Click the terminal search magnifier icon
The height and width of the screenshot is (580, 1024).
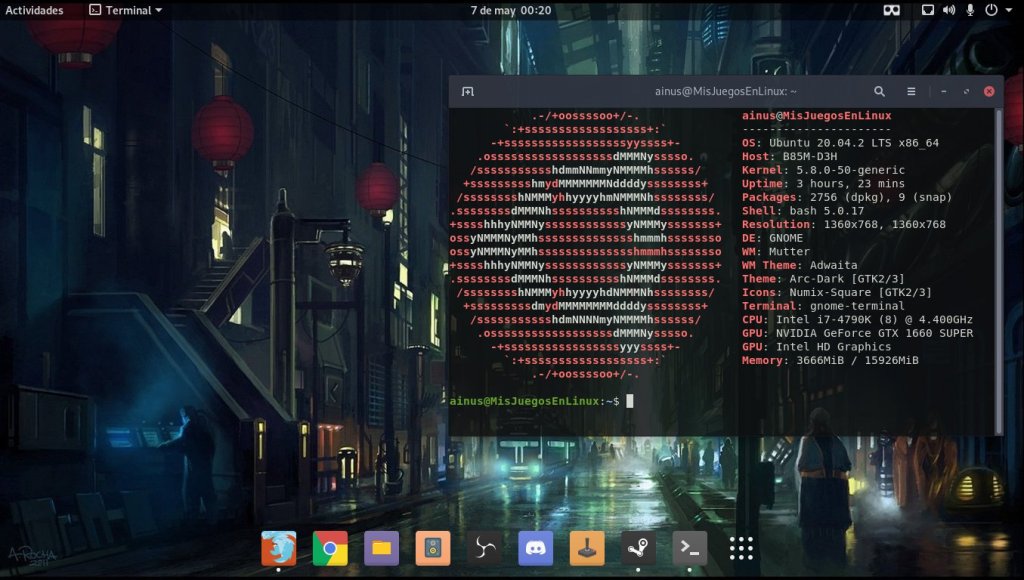pos(879,91)
